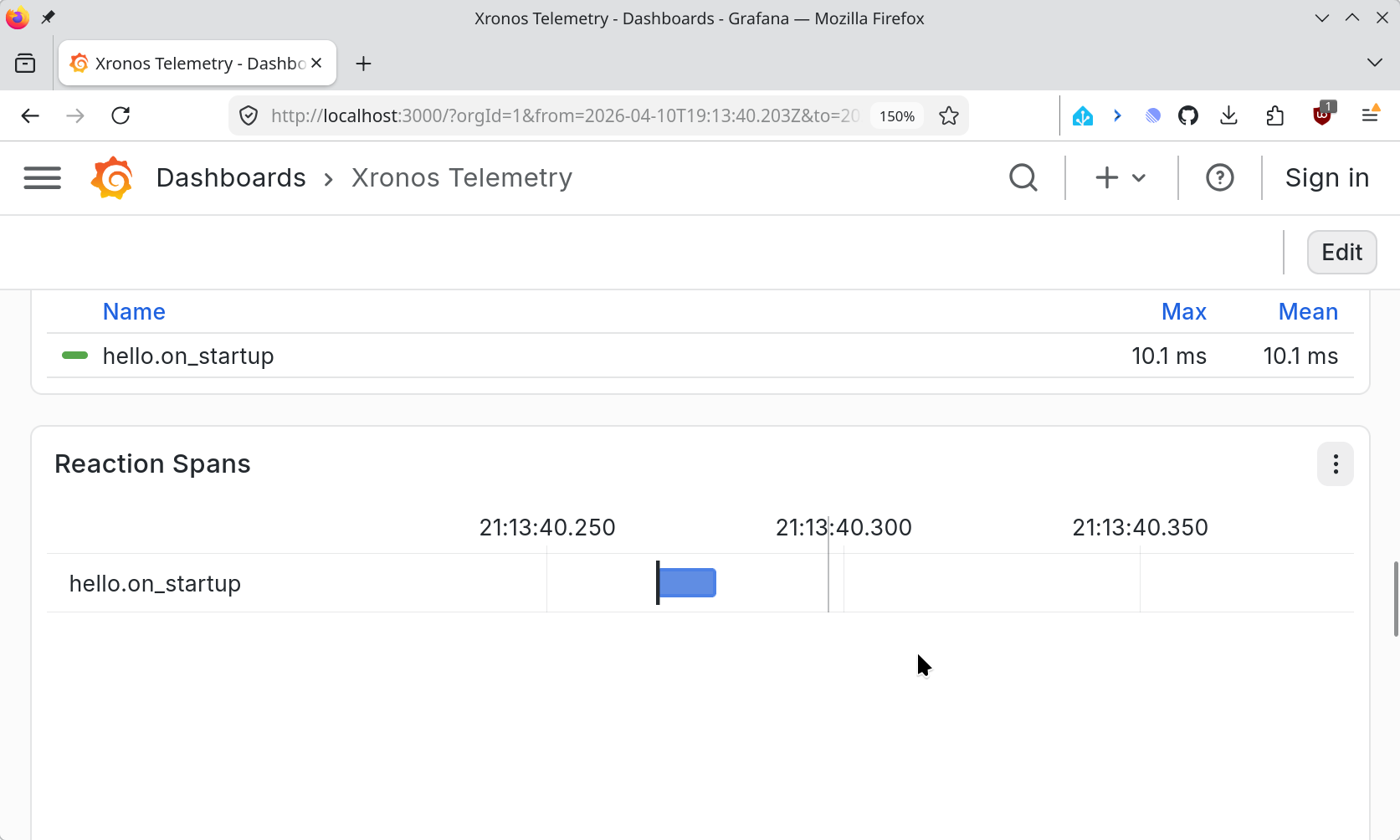
Task: Go to Dashboards breadcrumb
Action: pyautogui.click(x=231, y=178)
